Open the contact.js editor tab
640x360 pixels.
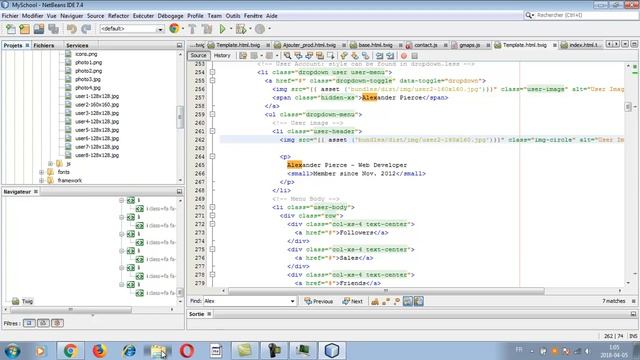(x=426, y=45)
